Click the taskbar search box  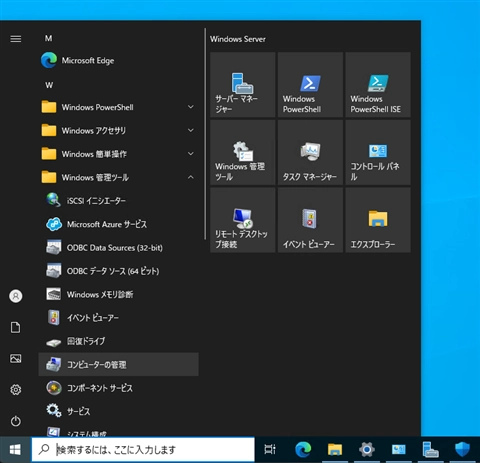click(x=143, y=450)
